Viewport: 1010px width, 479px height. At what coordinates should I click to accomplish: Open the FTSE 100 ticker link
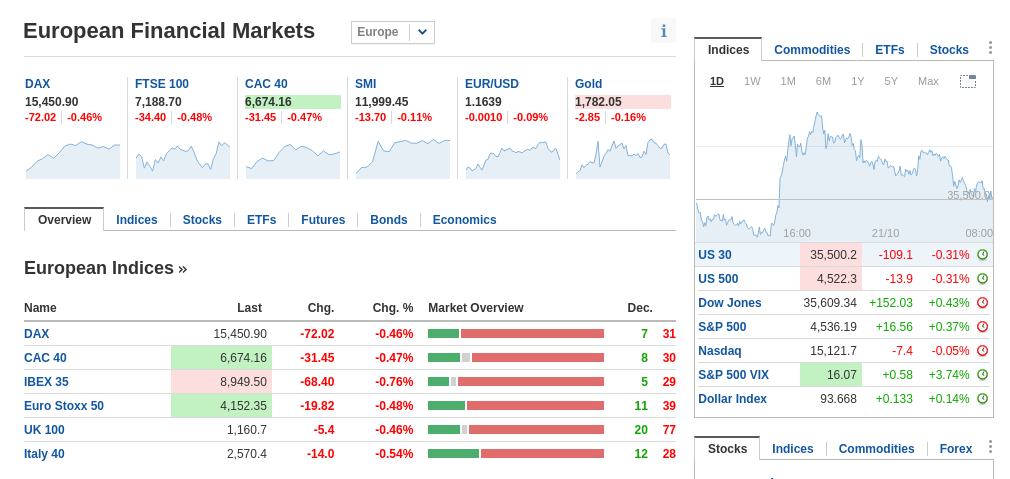[x=162, y=84]
